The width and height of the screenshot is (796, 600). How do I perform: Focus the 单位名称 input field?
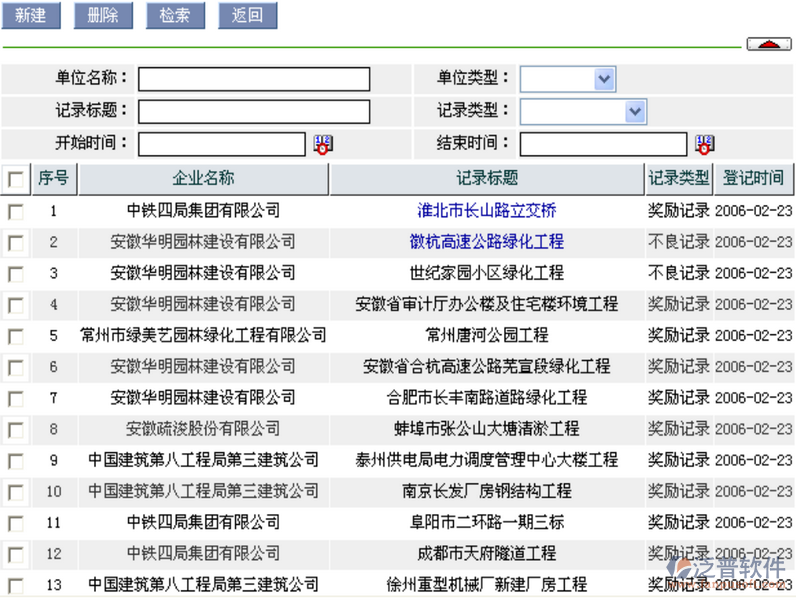(x=254, y=79)
